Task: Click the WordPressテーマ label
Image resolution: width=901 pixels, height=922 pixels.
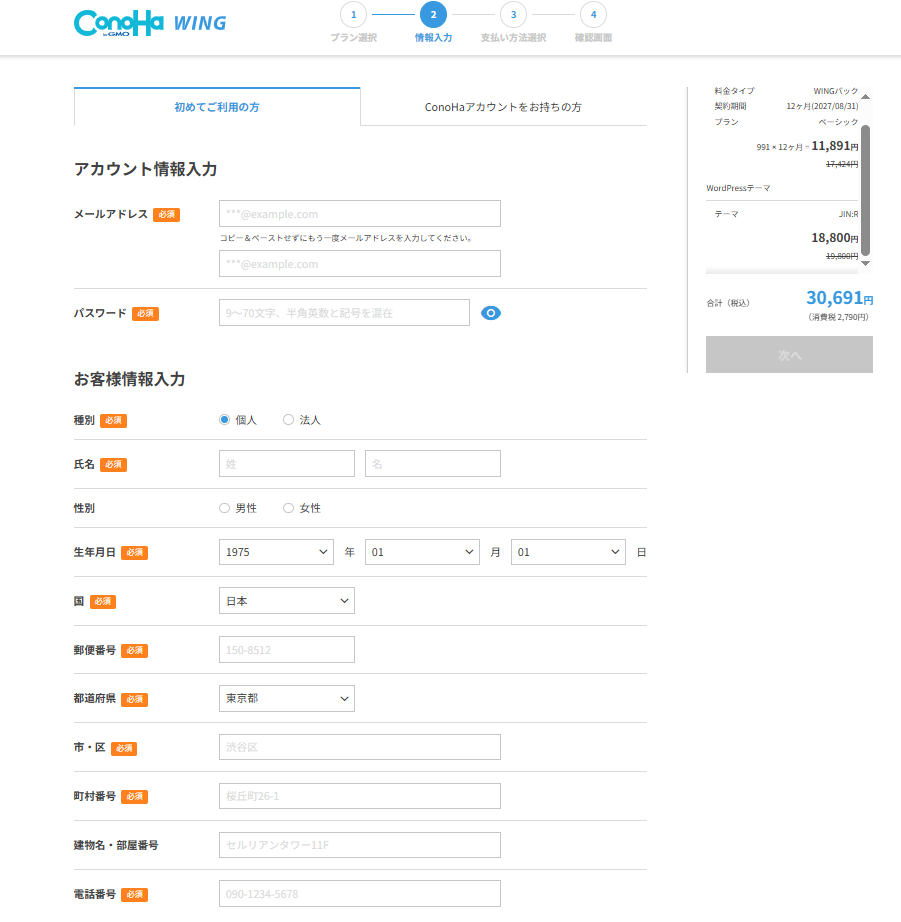Action: click(x=738, y=188)
